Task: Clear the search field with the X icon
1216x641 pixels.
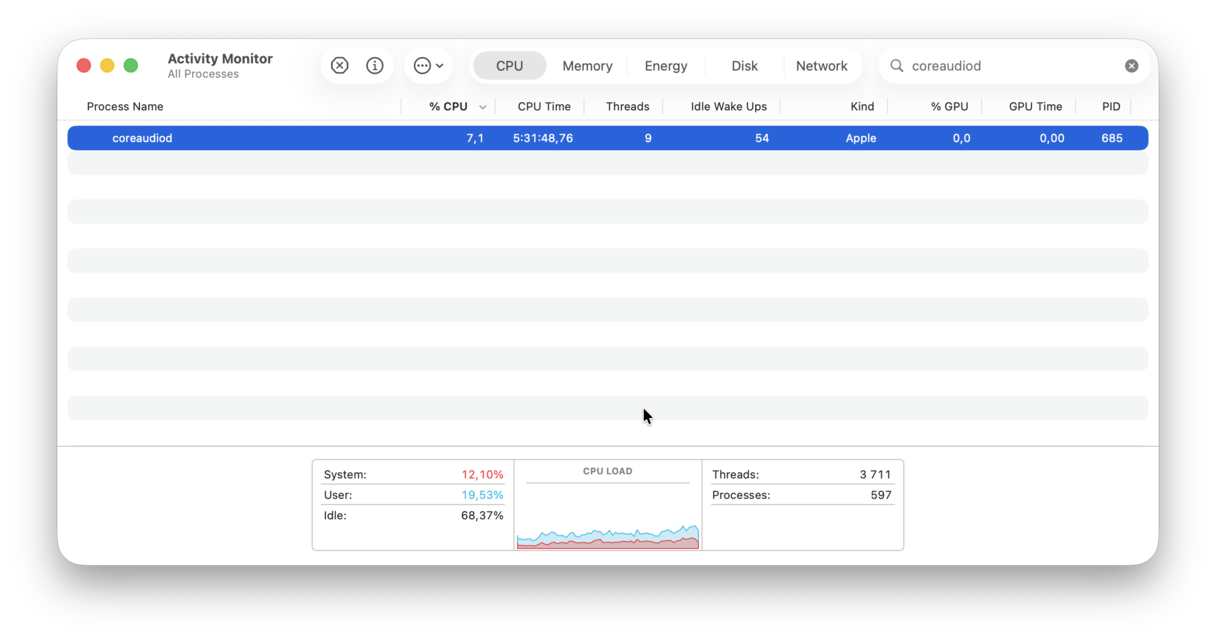Action: click(1131, 66)
